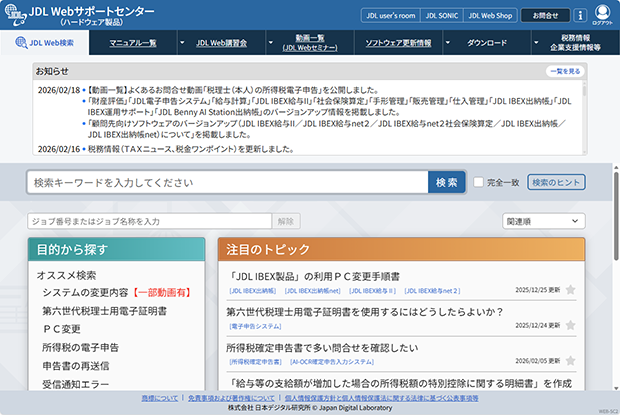This screenshot has width=620, height=415.
Task: Open システムの変更内容 recommended search
Action: click(117, 292)
